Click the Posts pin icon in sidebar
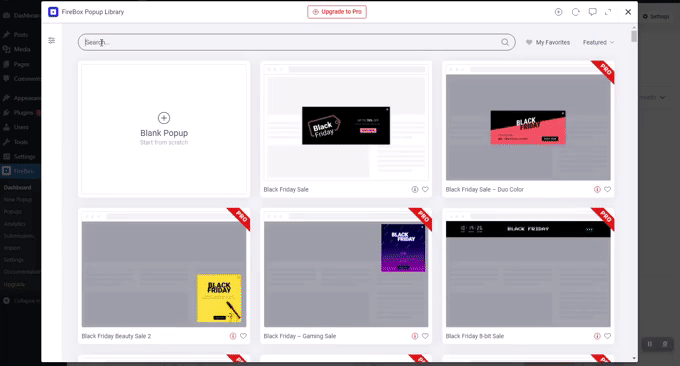This screenshot has width=680, height=366. 6,35
